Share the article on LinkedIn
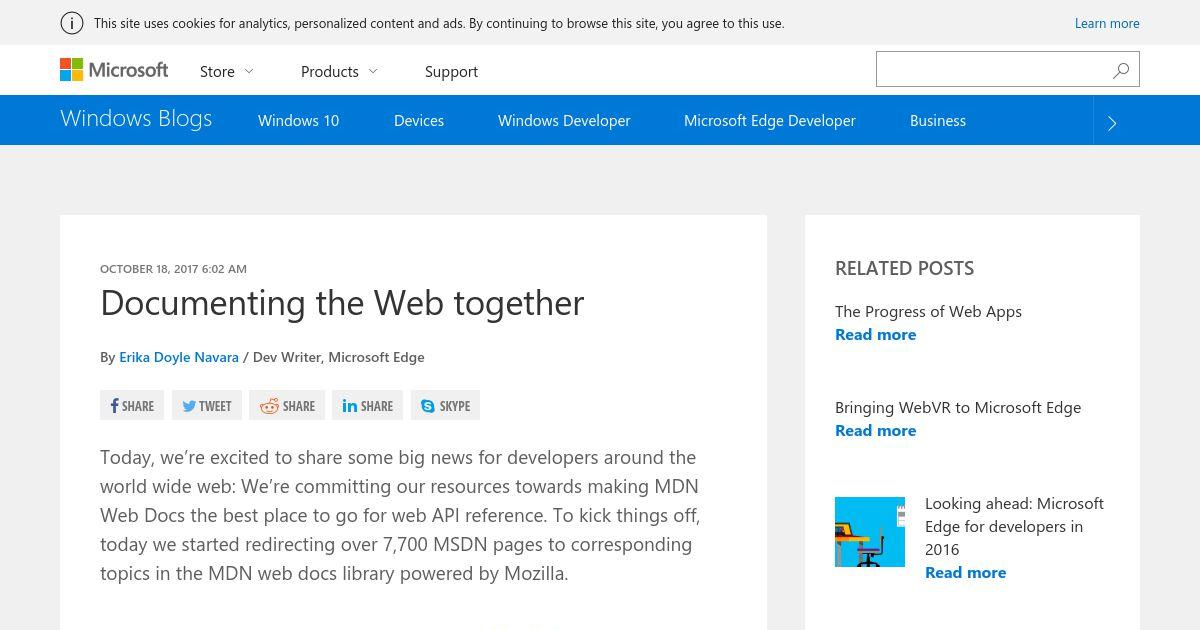 coord(367,405)
